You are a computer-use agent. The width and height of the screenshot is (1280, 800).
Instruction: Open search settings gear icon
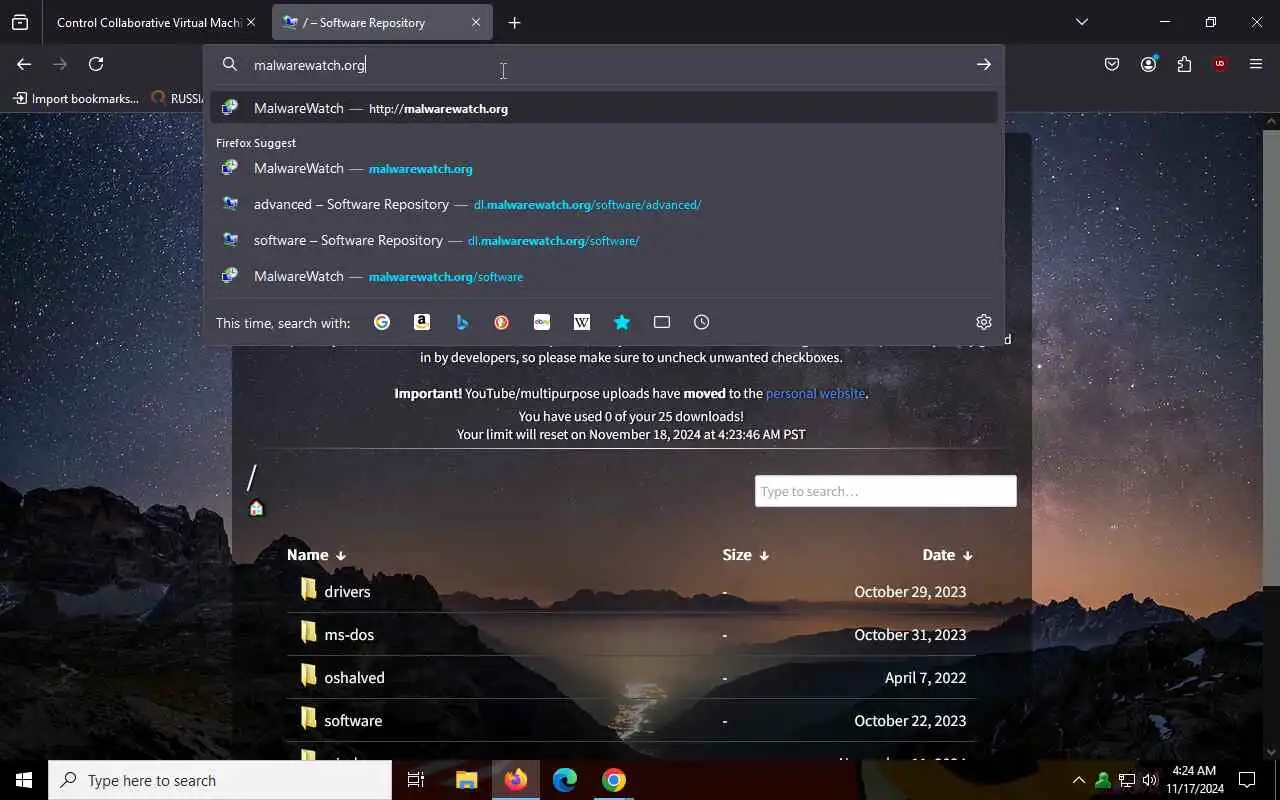click(x=984, y=322)
